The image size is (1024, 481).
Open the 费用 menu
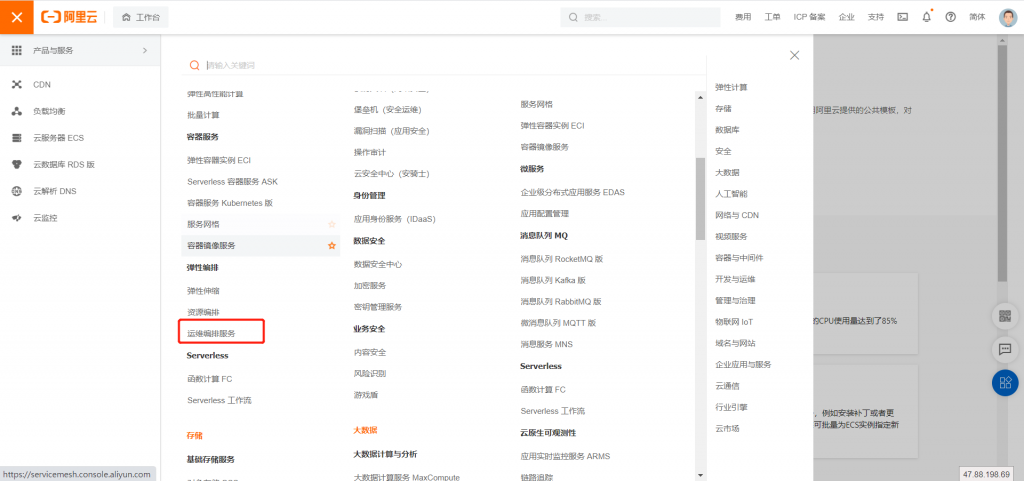point(743,18)
